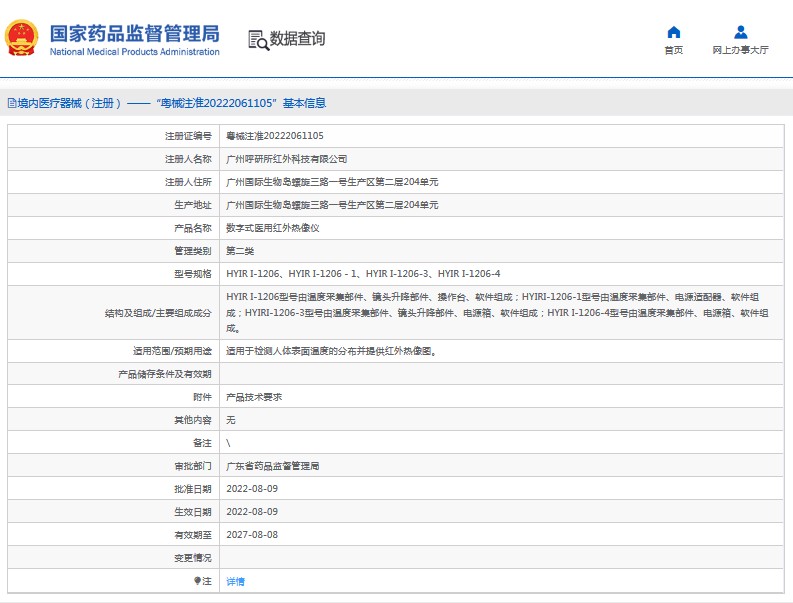
Task: Click the 国家药品监督管理局 title text
Action: pos(135,33)
